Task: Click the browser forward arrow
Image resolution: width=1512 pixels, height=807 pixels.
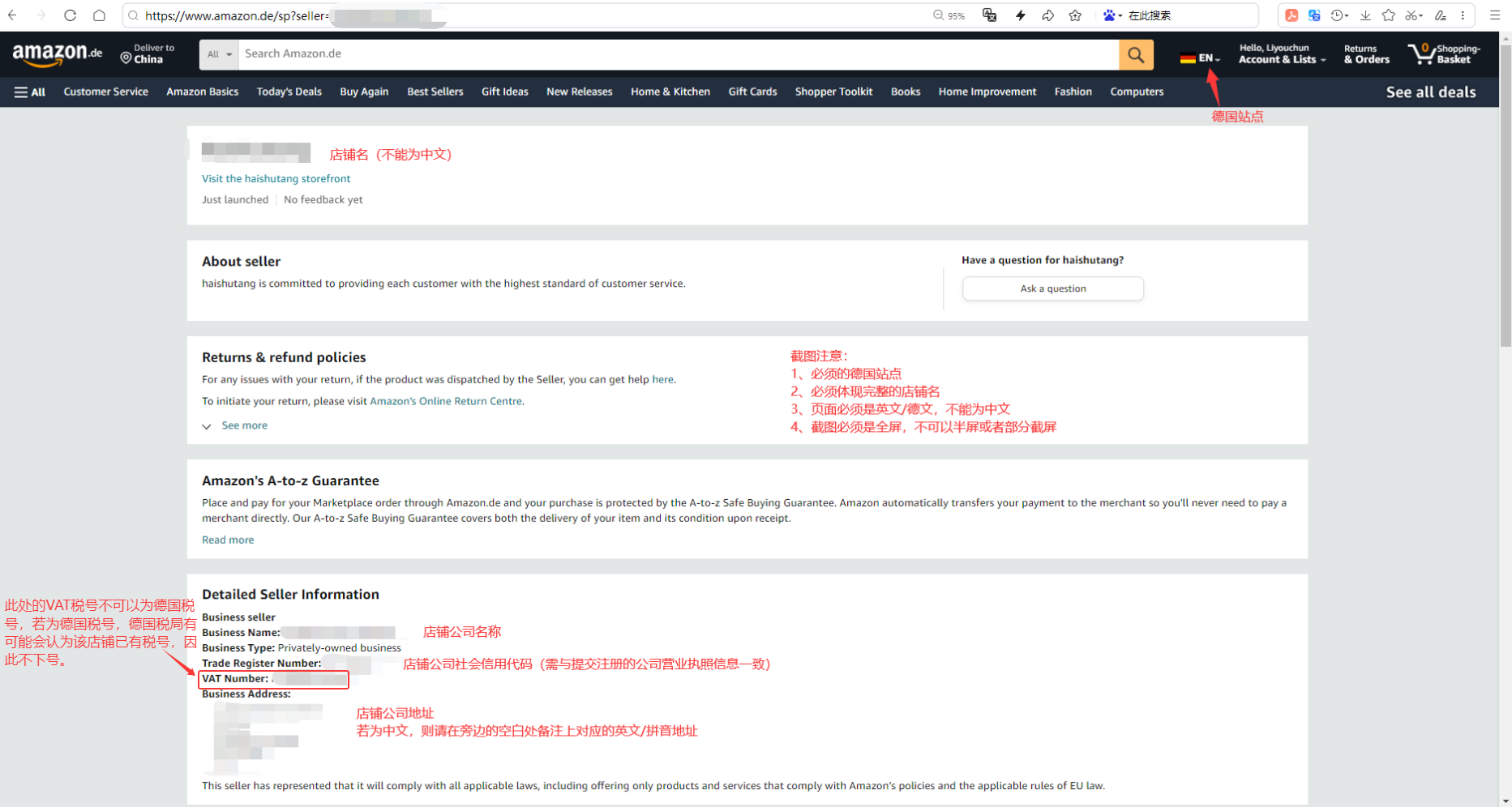Action: point(41,15)
